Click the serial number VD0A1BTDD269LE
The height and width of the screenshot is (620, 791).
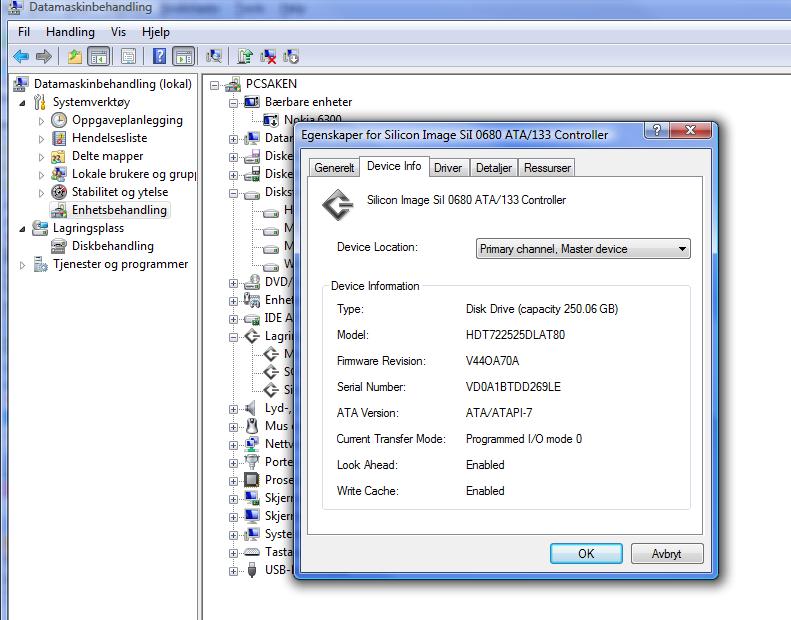(x=513, y=387)
